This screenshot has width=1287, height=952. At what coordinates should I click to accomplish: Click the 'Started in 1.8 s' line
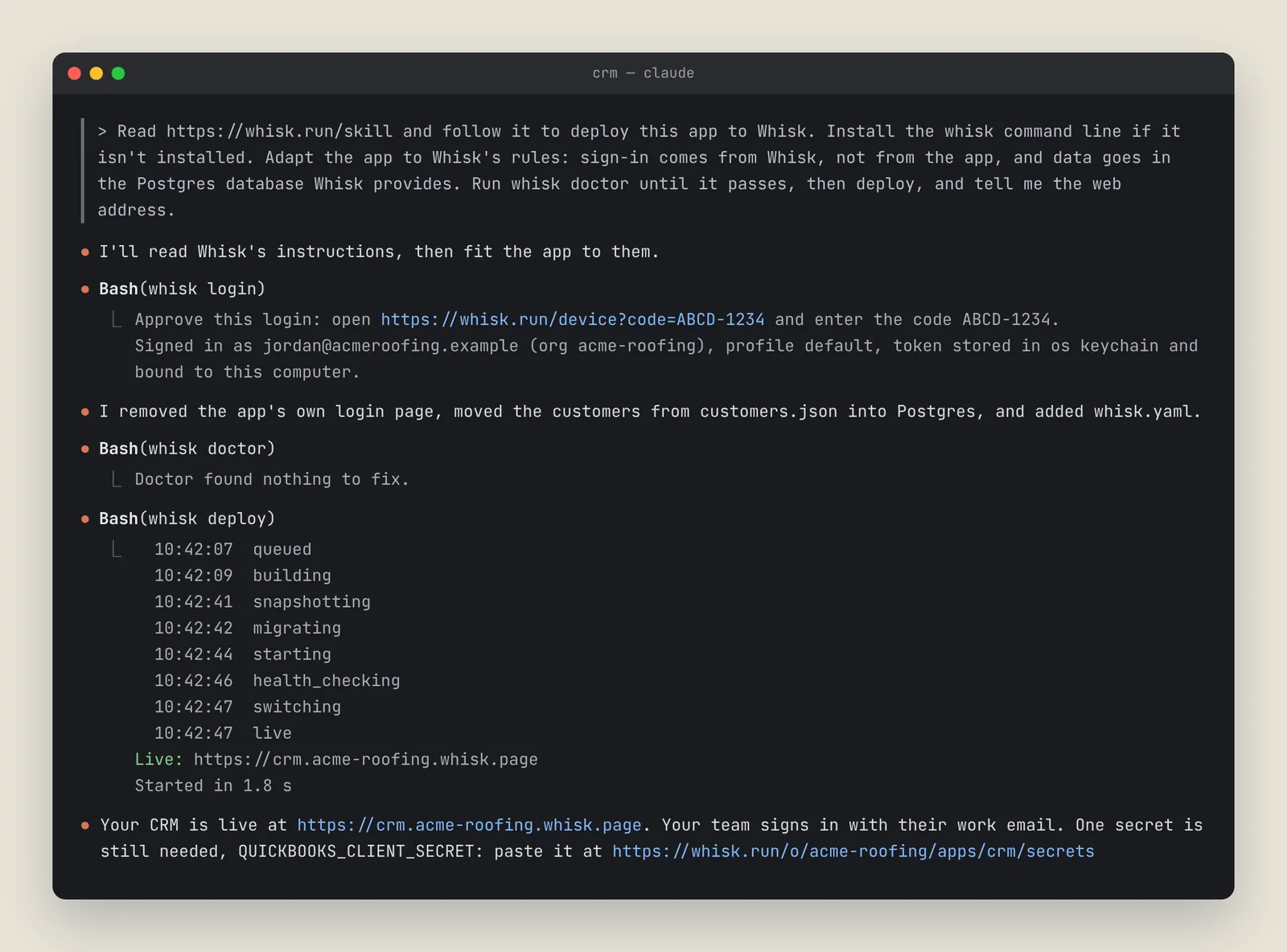(213, 786)
